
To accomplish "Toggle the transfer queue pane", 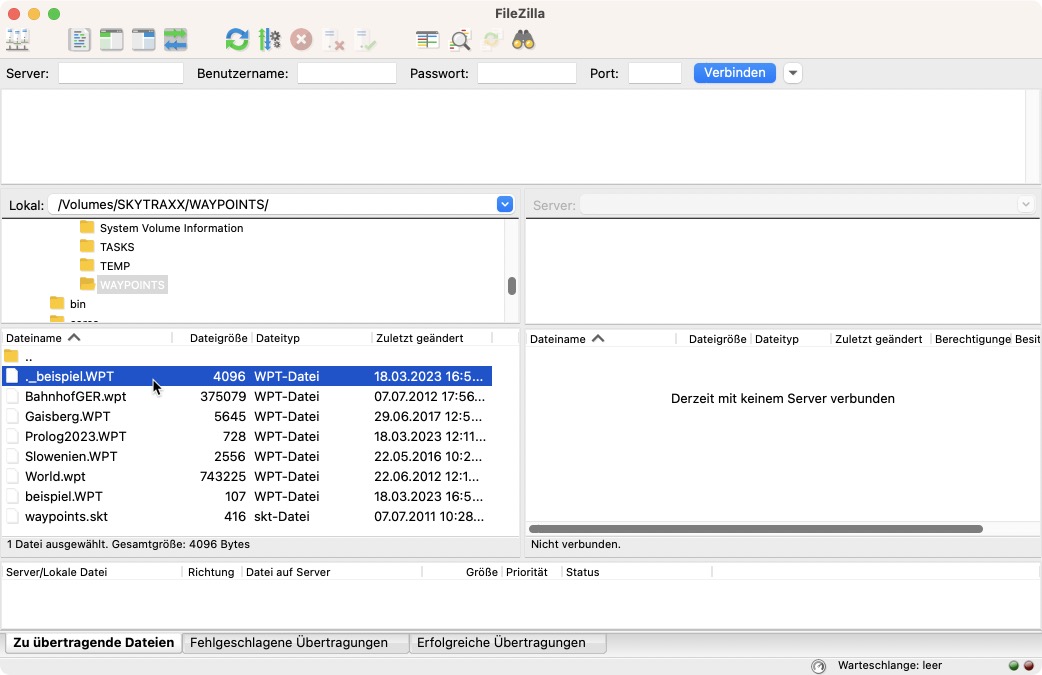I will [x=175, y=39].
